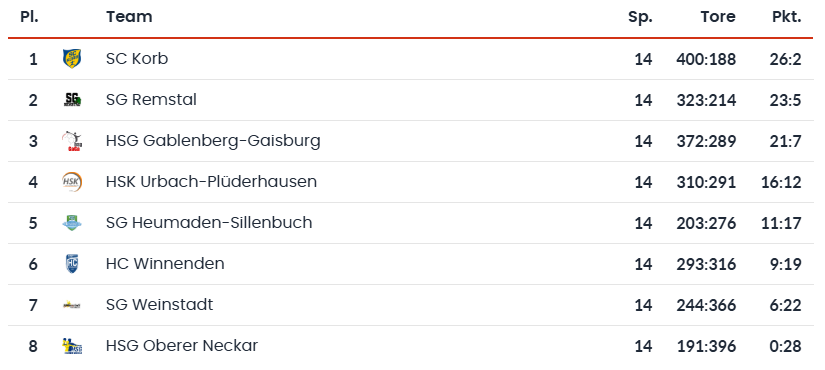Screen dimensions: 825x370
Task: Open HC Winnenden team name
Action: point(165,264)
